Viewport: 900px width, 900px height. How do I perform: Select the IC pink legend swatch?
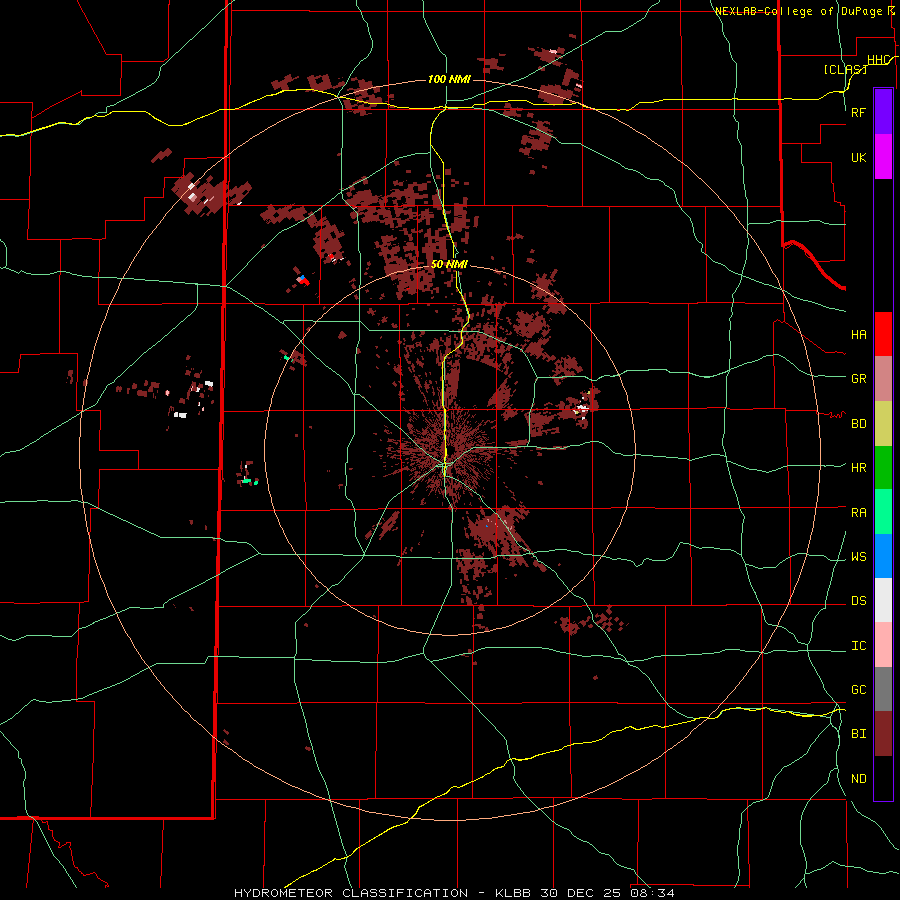883,645
